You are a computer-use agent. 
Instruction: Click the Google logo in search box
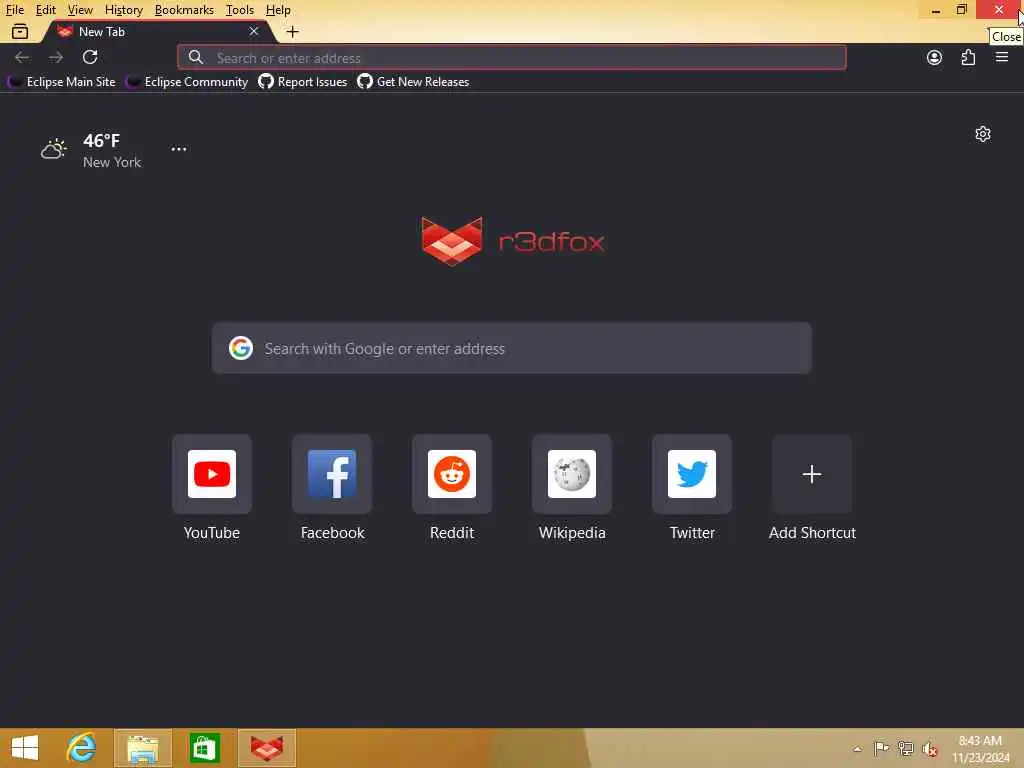click(241, 348)
